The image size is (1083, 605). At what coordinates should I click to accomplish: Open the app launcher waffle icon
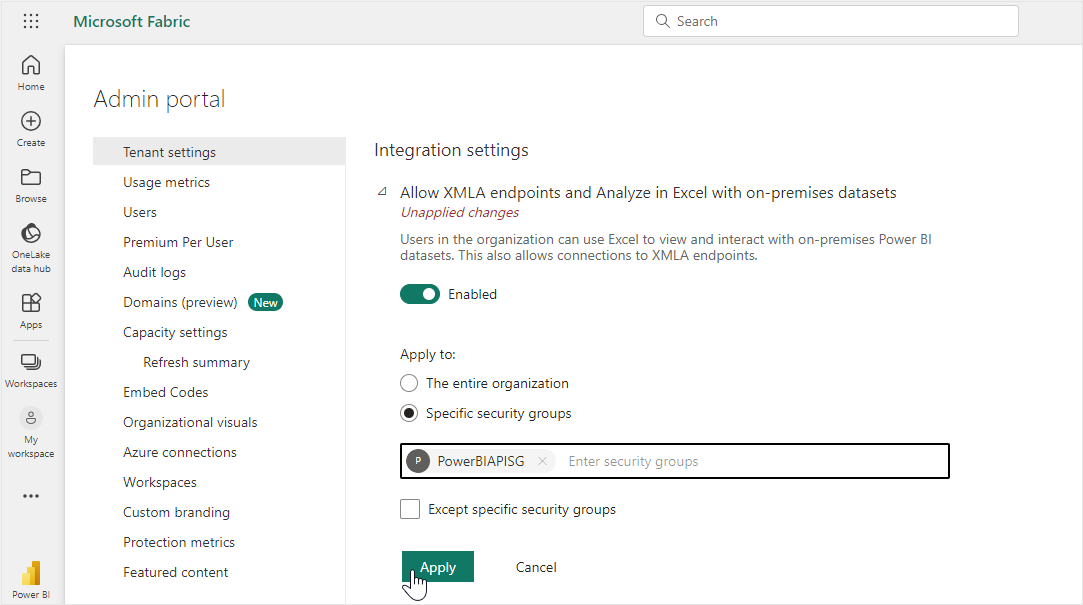click(x=31, y=21)
